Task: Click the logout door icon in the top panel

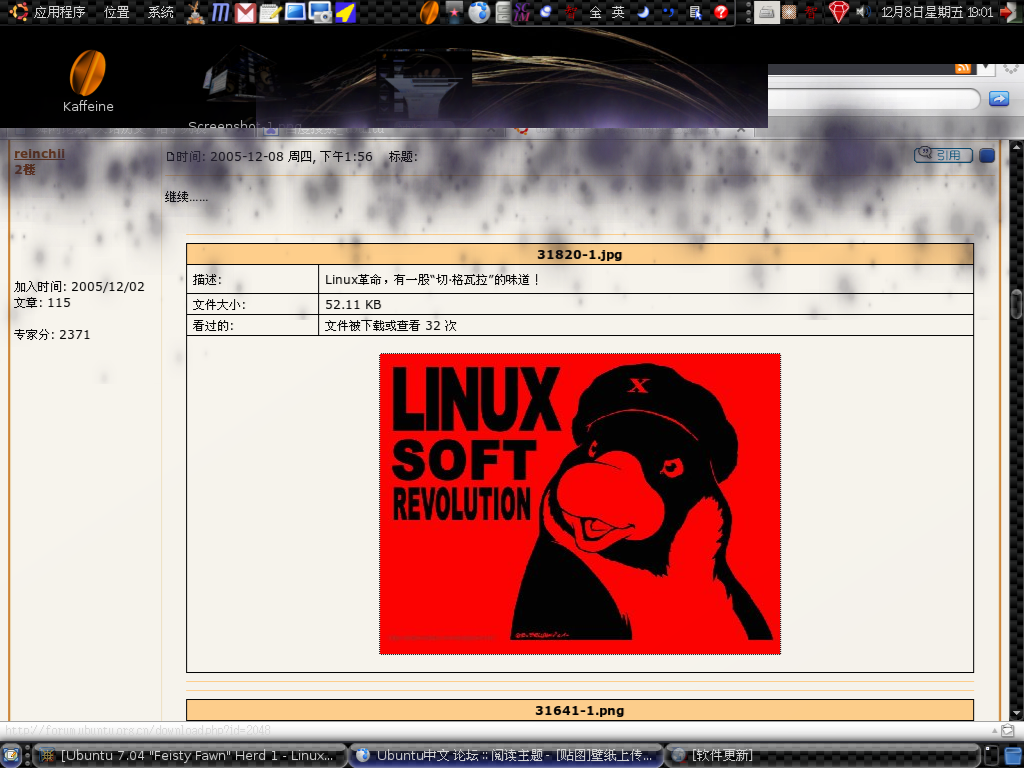Action: pos(1010,12)
